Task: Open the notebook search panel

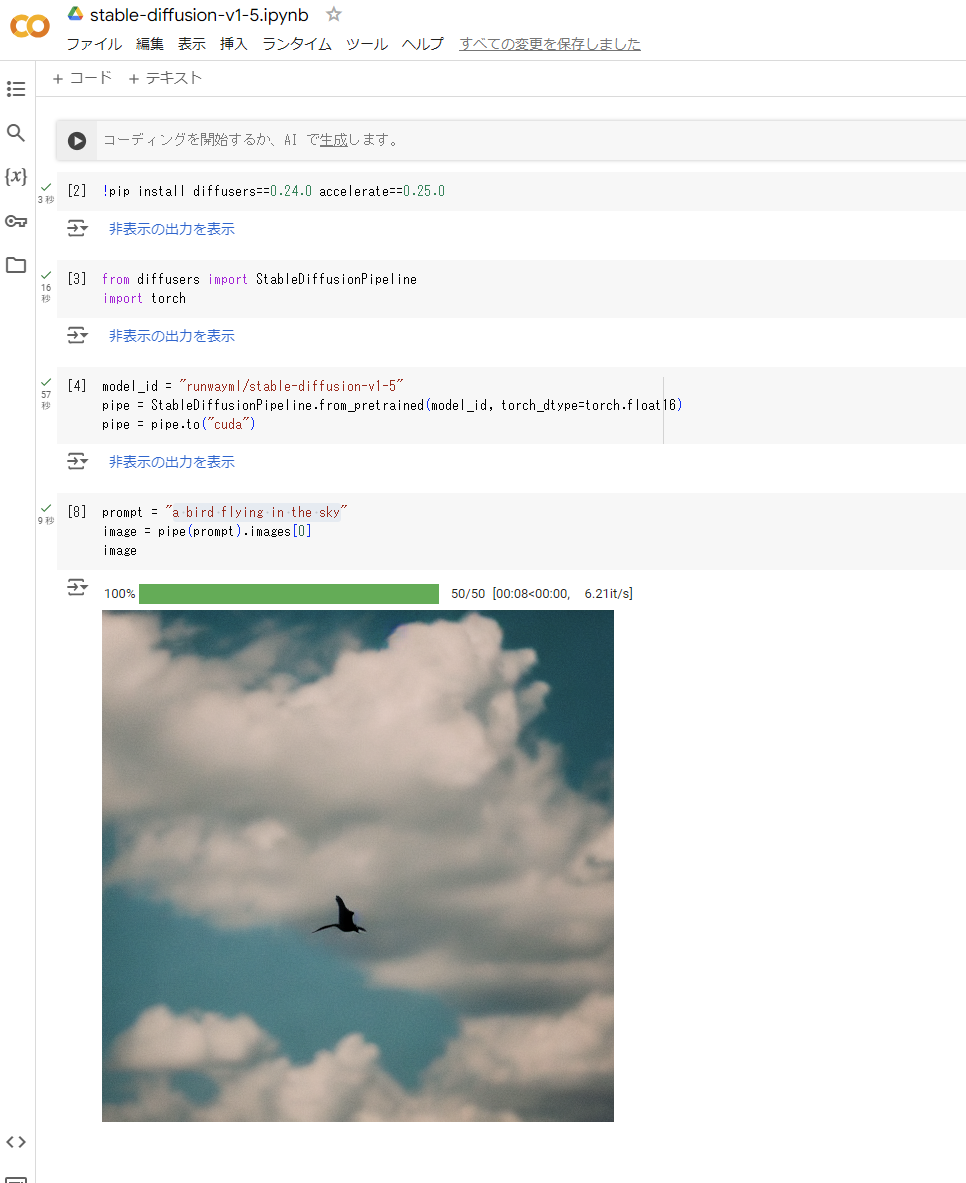Action: [x=15, y=132]
